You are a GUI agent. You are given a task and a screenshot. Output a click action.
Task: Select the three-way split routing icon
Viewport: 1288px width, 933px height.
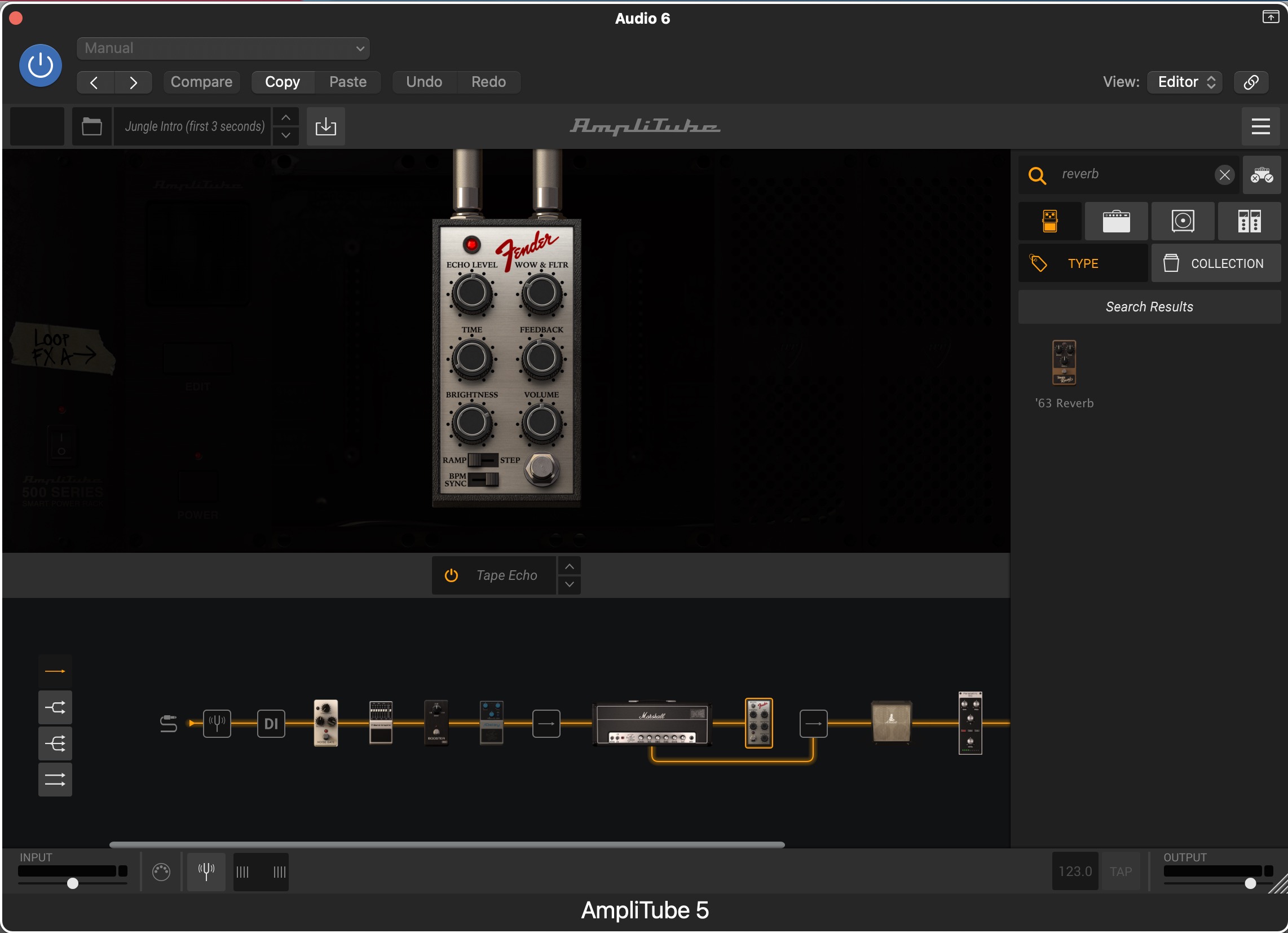[55, 745]
